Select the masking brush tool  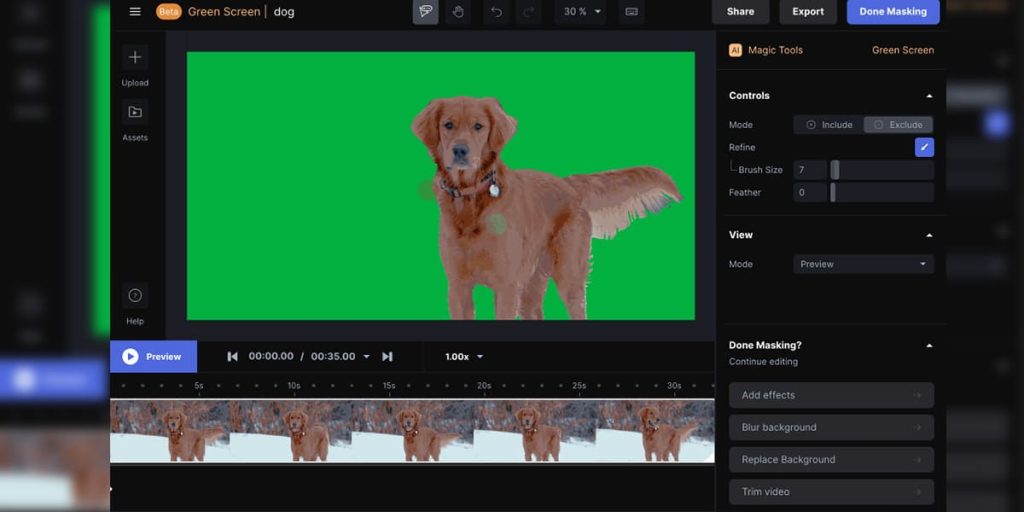pos(425,12)
